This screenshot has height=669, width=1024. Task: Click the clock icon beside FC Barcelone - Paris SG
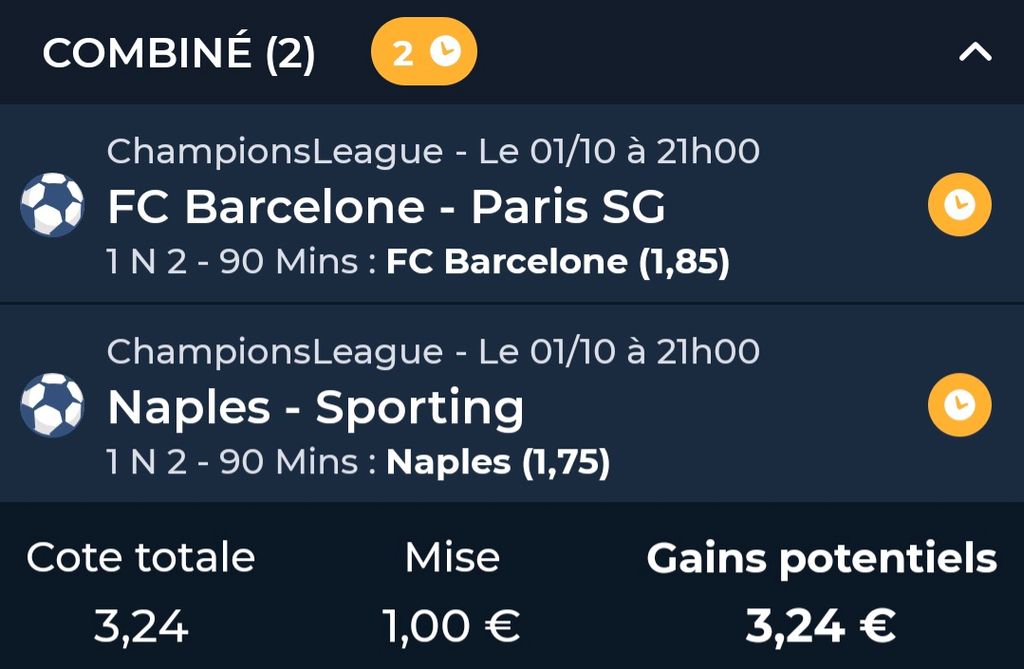click(x=959, y=205)
